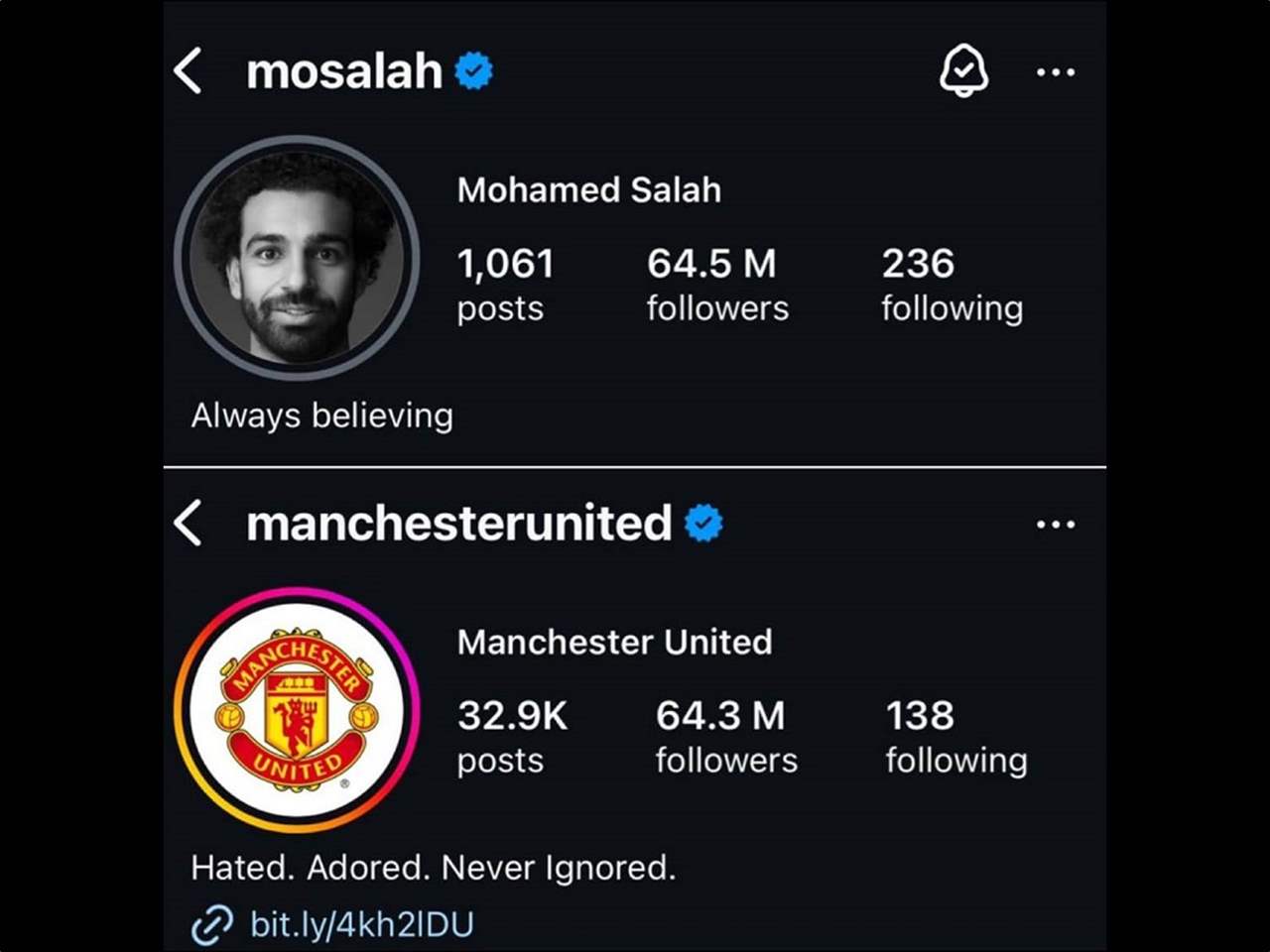Expand notification settings via the bell icon

pos(963,71)
